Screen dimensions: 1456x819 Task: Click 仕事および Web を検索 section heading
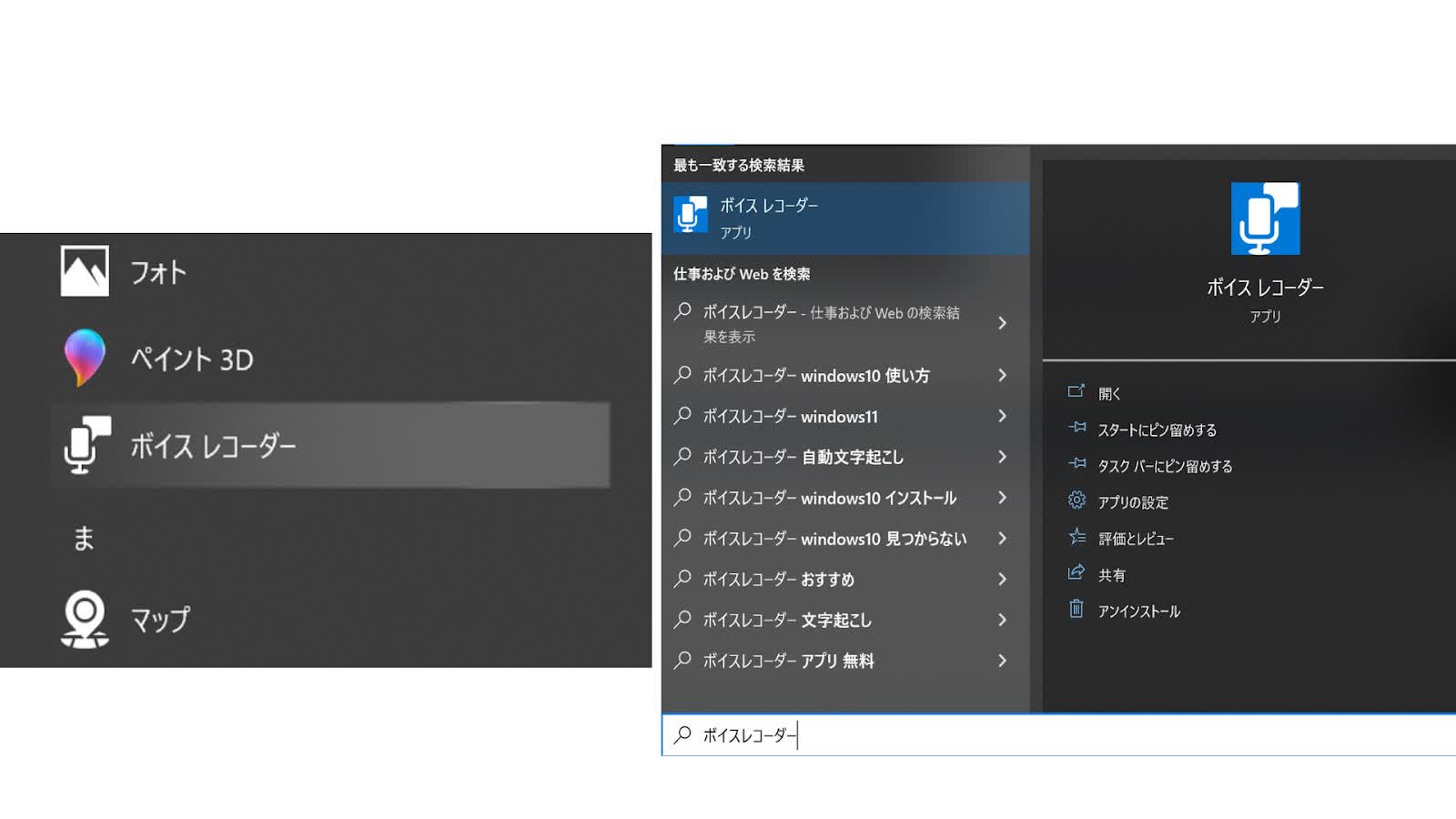(x=742, y=274)
